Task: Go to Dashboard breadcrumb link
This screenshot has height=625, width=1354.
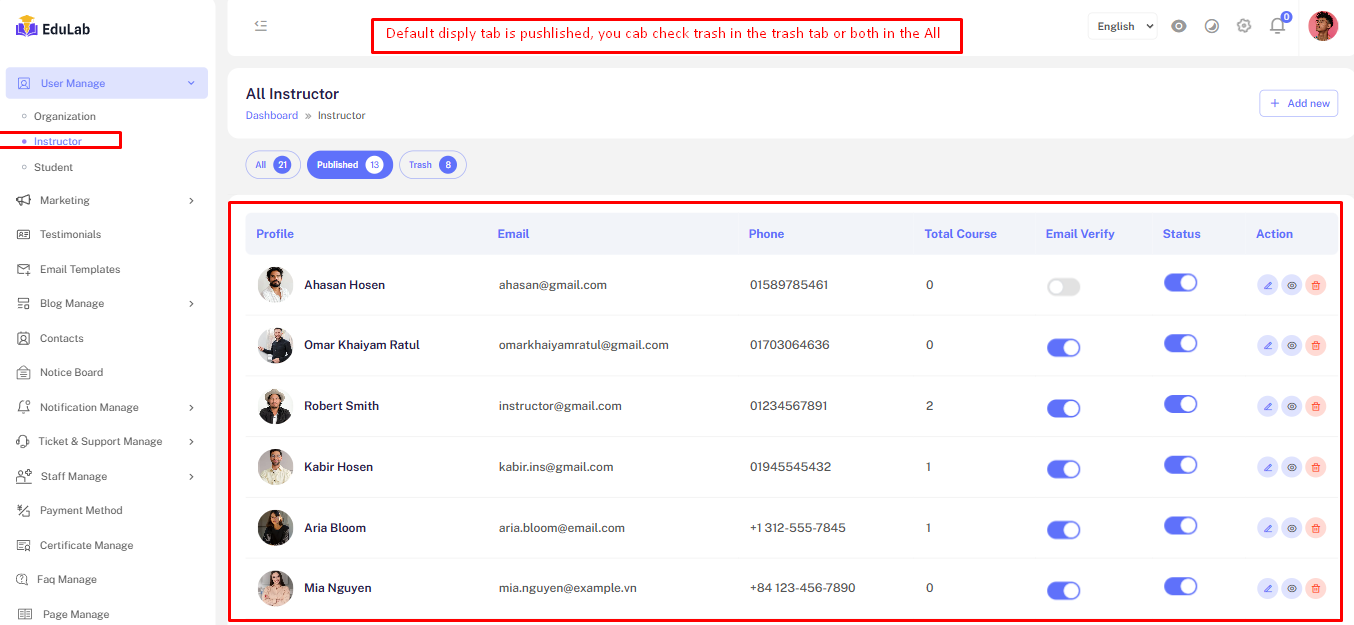Action: [x=271, y=116]
